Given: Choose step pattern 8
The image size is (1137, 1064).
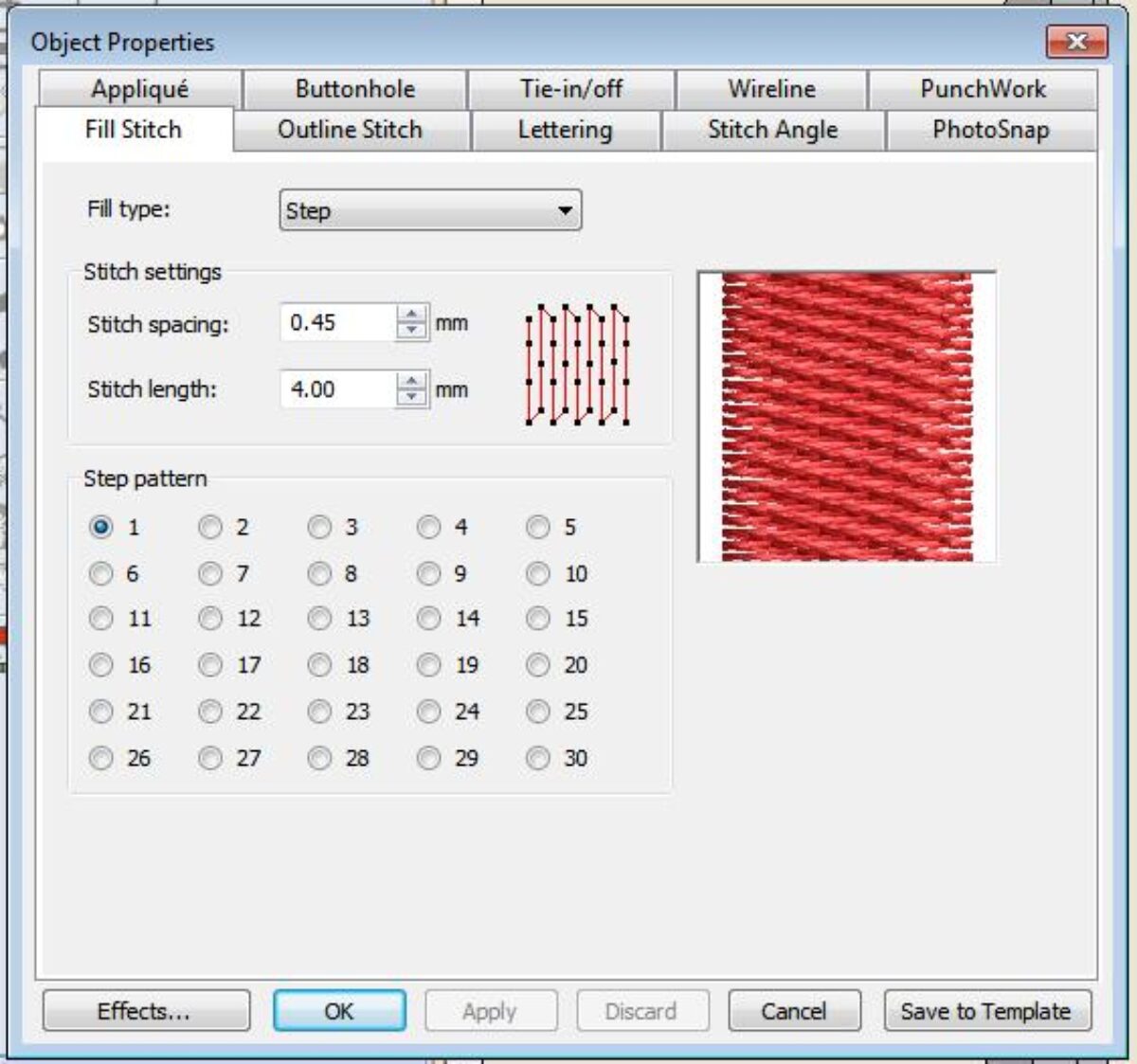Looking at the screenshot, I should (x=320, y=573).
